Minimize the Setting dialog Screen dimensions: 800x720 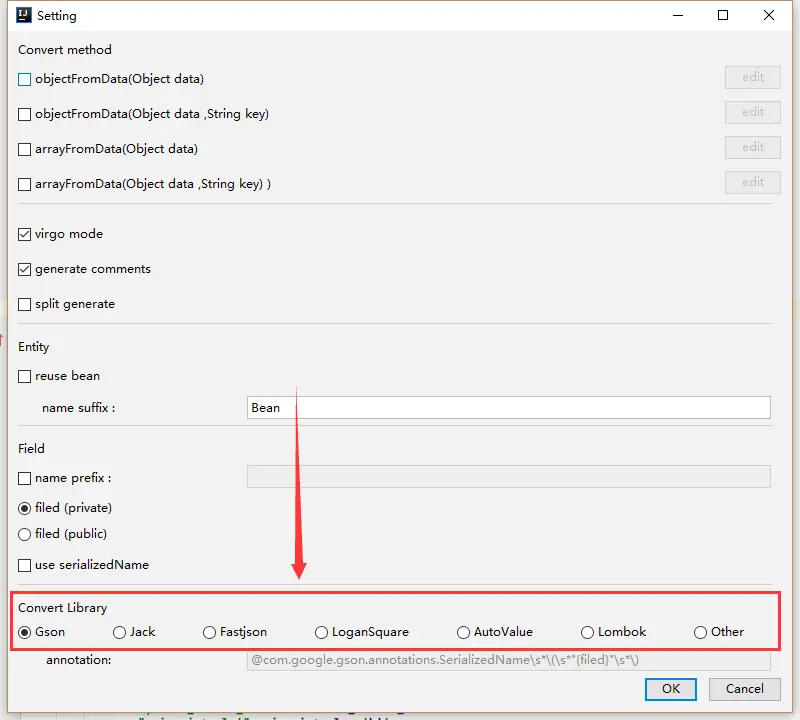click(x=678, y=15)
